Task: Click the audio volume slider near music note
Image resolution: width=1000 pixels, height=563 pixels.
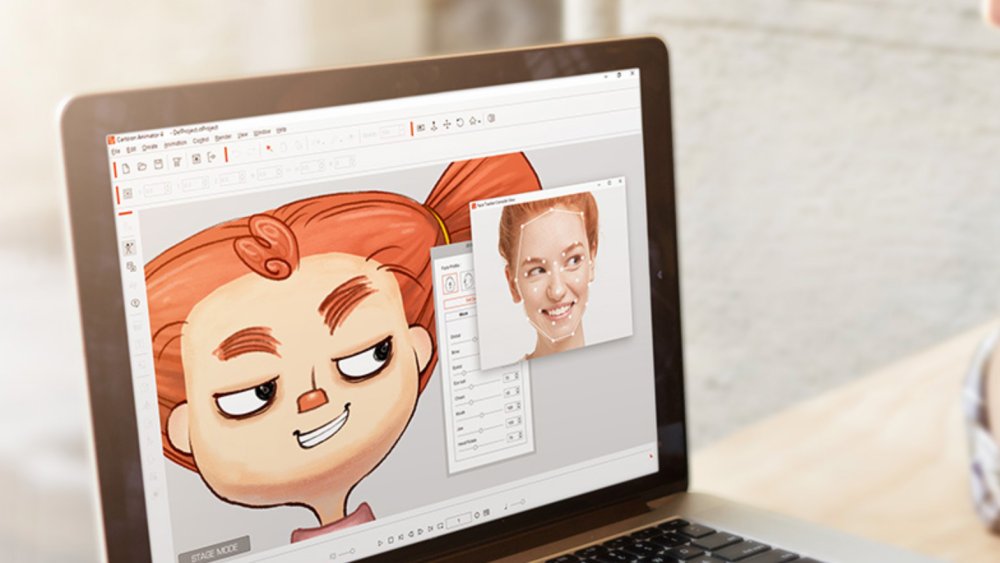Action: point(518,502)
